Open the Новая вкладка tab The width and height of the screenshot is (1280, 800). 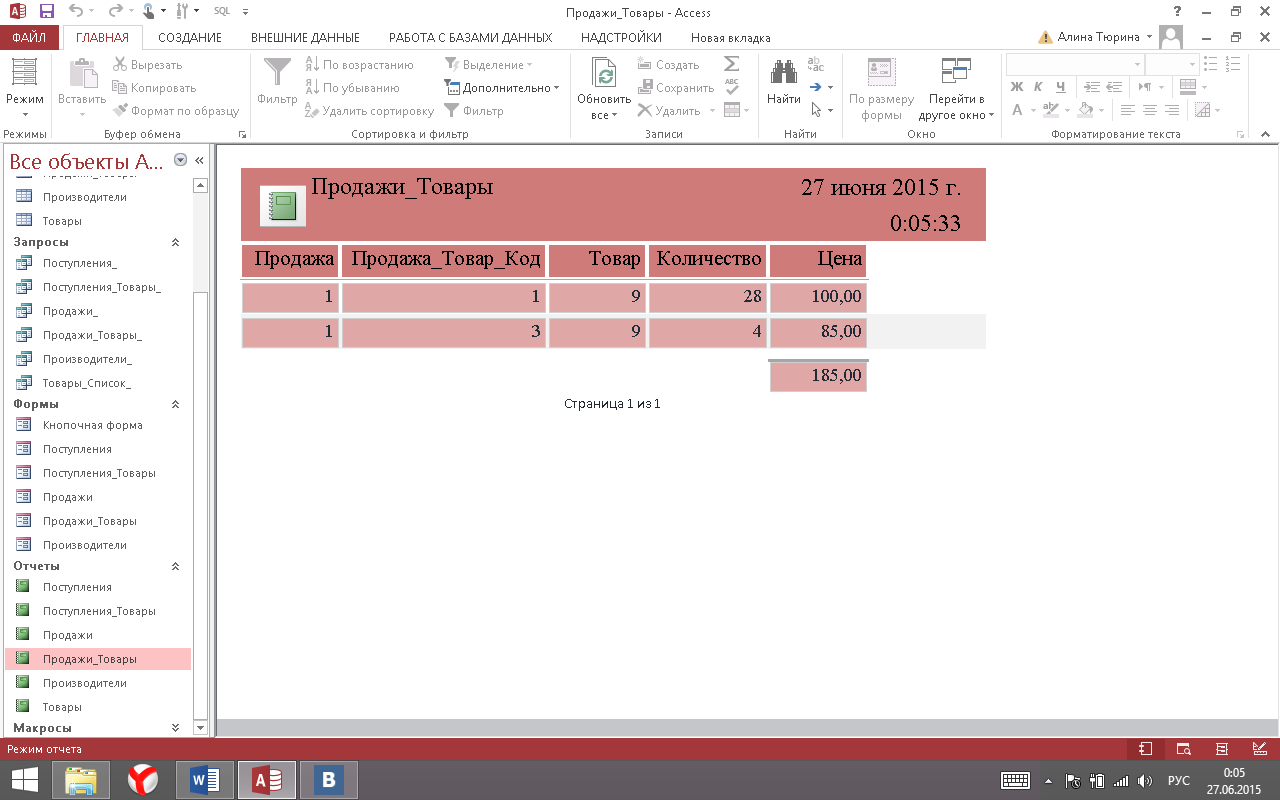(x=731, y=38)
